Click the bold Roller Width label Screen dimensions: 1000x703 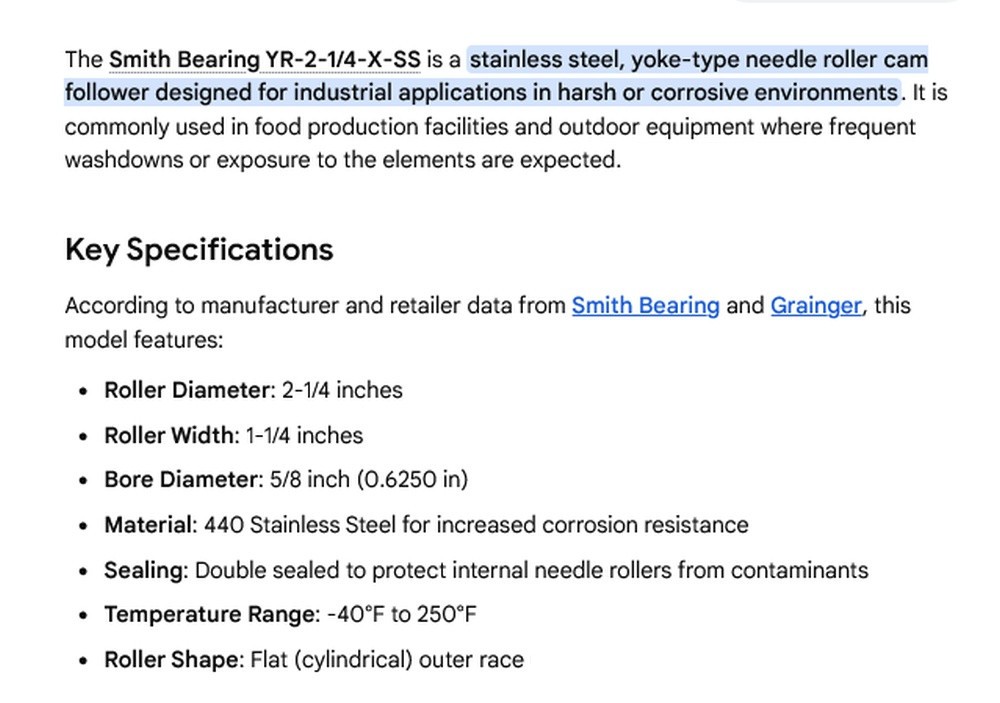(169, 436)
